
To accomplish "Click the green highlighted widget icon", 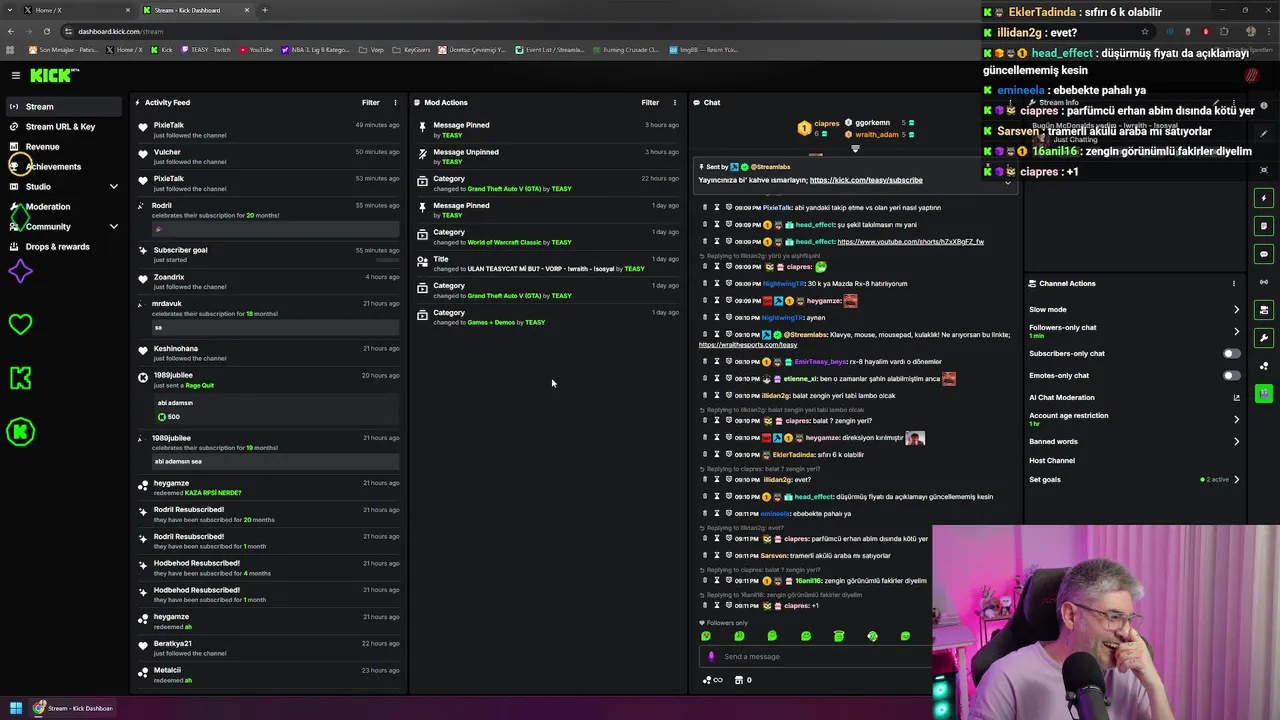I will coord(1264,394).
